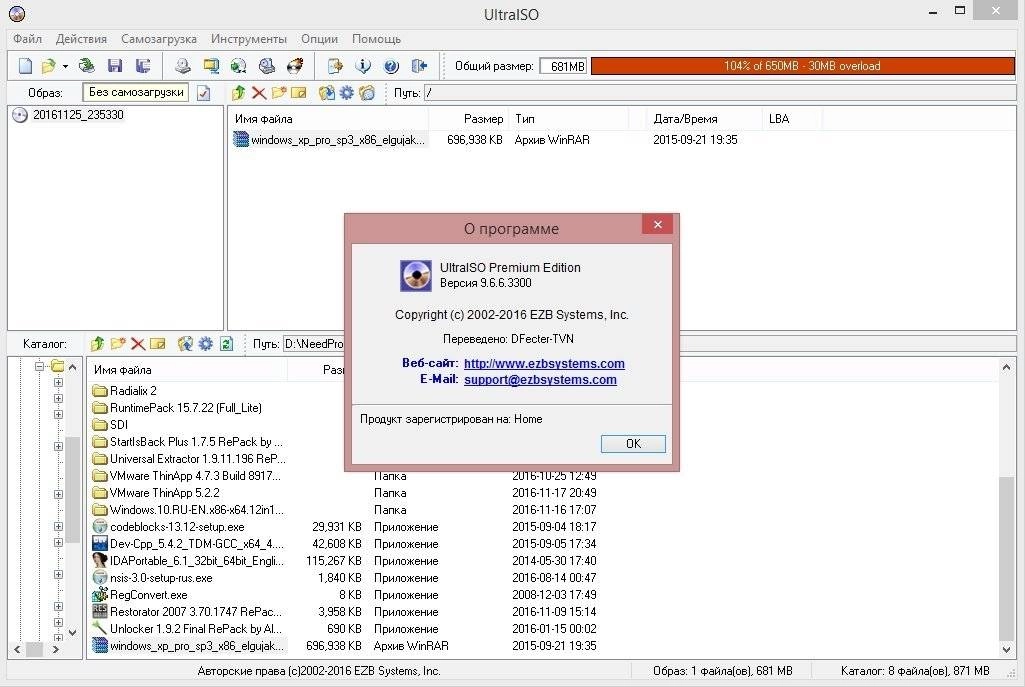This screenshot has height=687, width=1025.
Task: Open the http://www.ezbsystems.com link
Action: coord(544,363)
